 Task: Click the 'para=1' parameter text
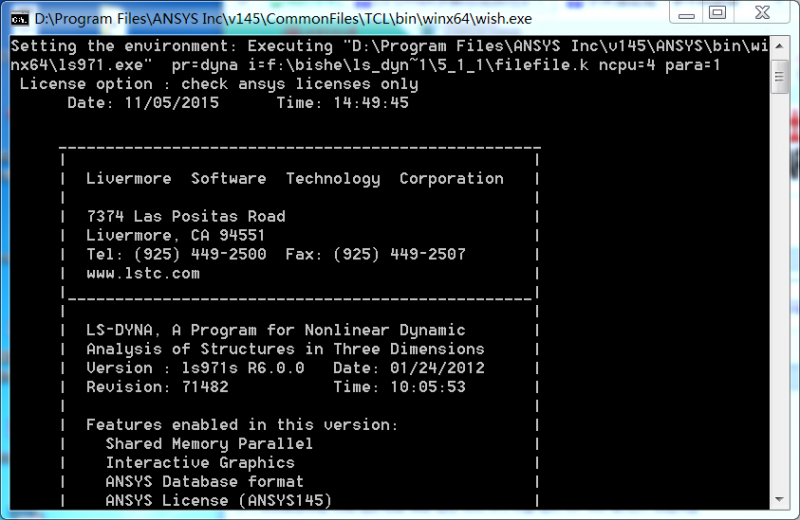[693, 65]
